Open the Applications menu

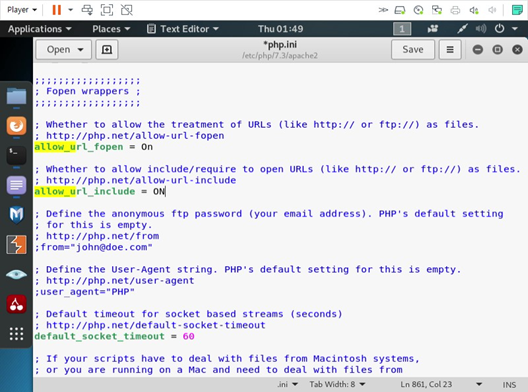[x=39, y=29]
